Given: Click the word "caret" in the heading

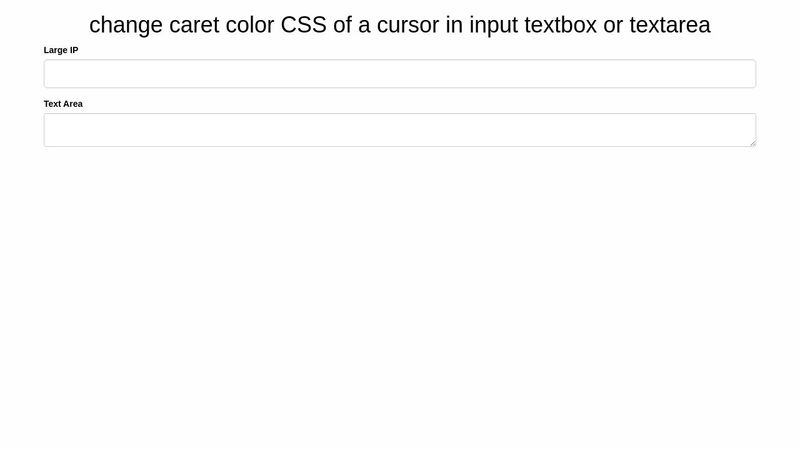Looking at the screenshot, I should pos(198,25).
